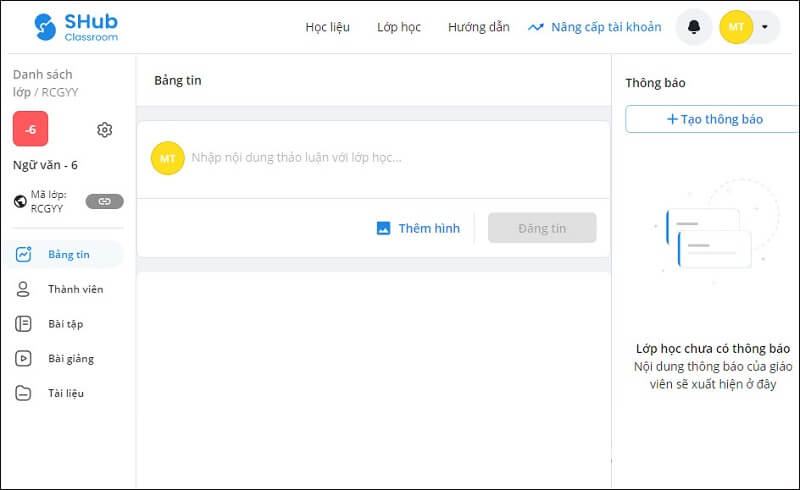Open Bài tập section
The image size is (800, 490).
[65, 324]
